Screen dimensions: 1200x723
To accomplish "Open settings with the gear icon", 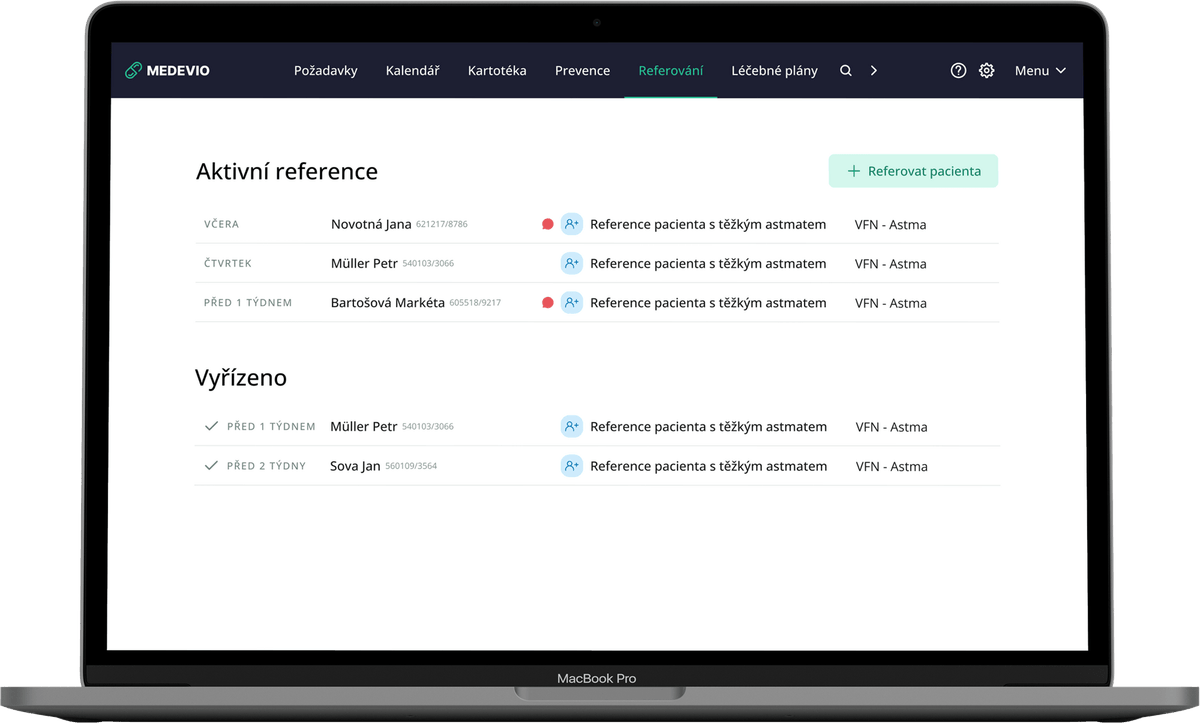I will pyautogui.click(x=987, y=71).
